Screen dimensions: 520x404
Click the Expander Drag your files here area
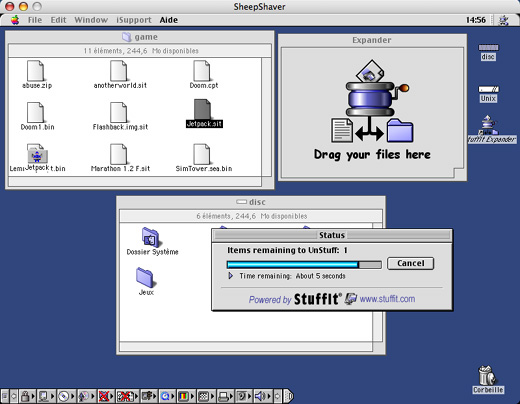372,113
